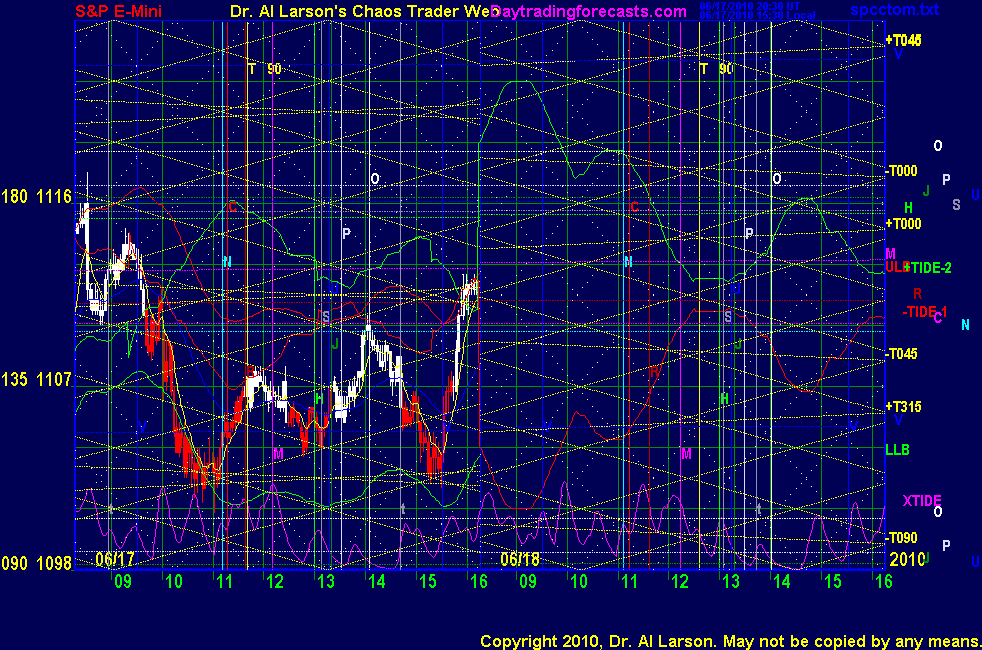
Task: Select the 'S&P E-Mini' chart title
Action: coord(118,11)
